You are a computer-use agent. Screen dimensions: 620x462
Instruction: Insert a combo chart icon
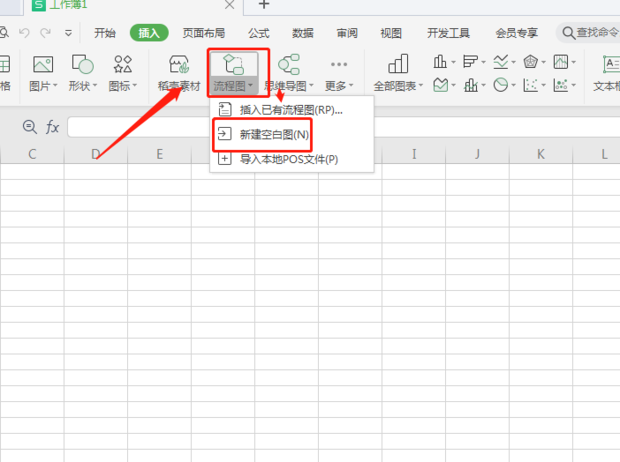pyautogui.click(x=471, y=85)
